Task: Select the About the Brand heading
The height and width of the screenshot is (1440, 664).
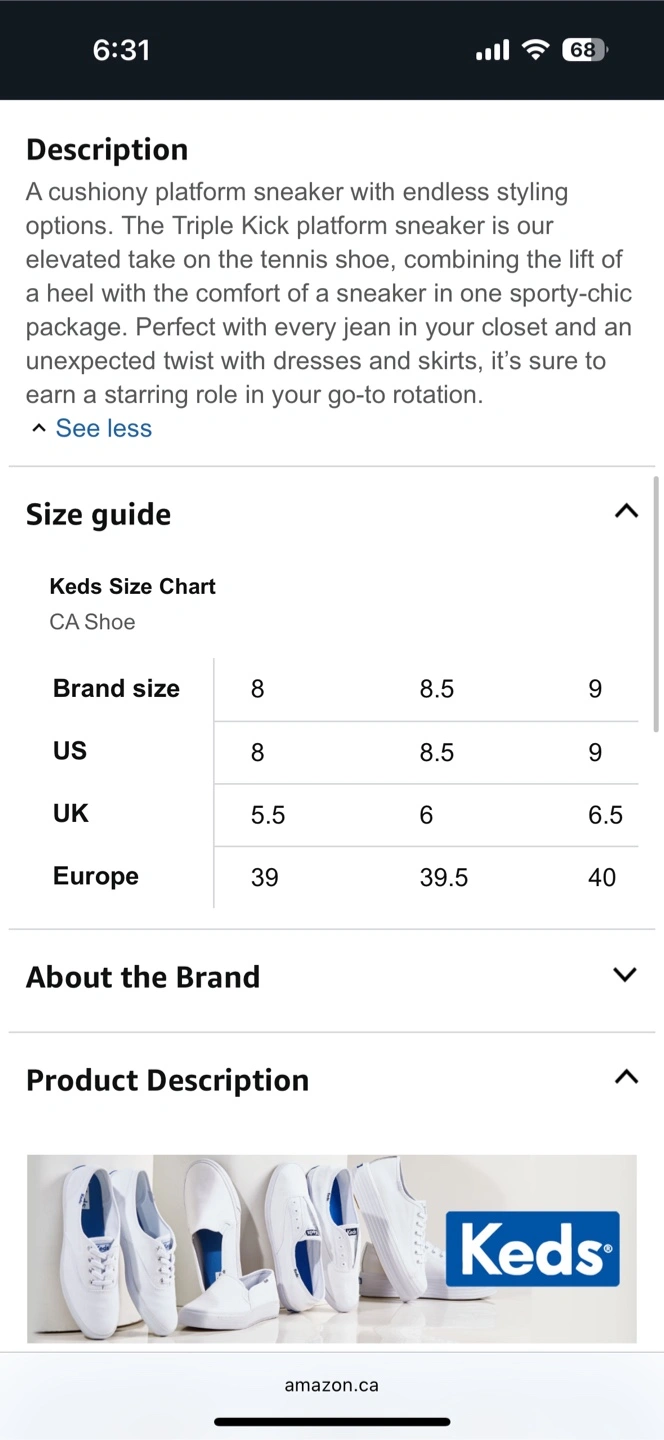Action: tap(143, 977)
